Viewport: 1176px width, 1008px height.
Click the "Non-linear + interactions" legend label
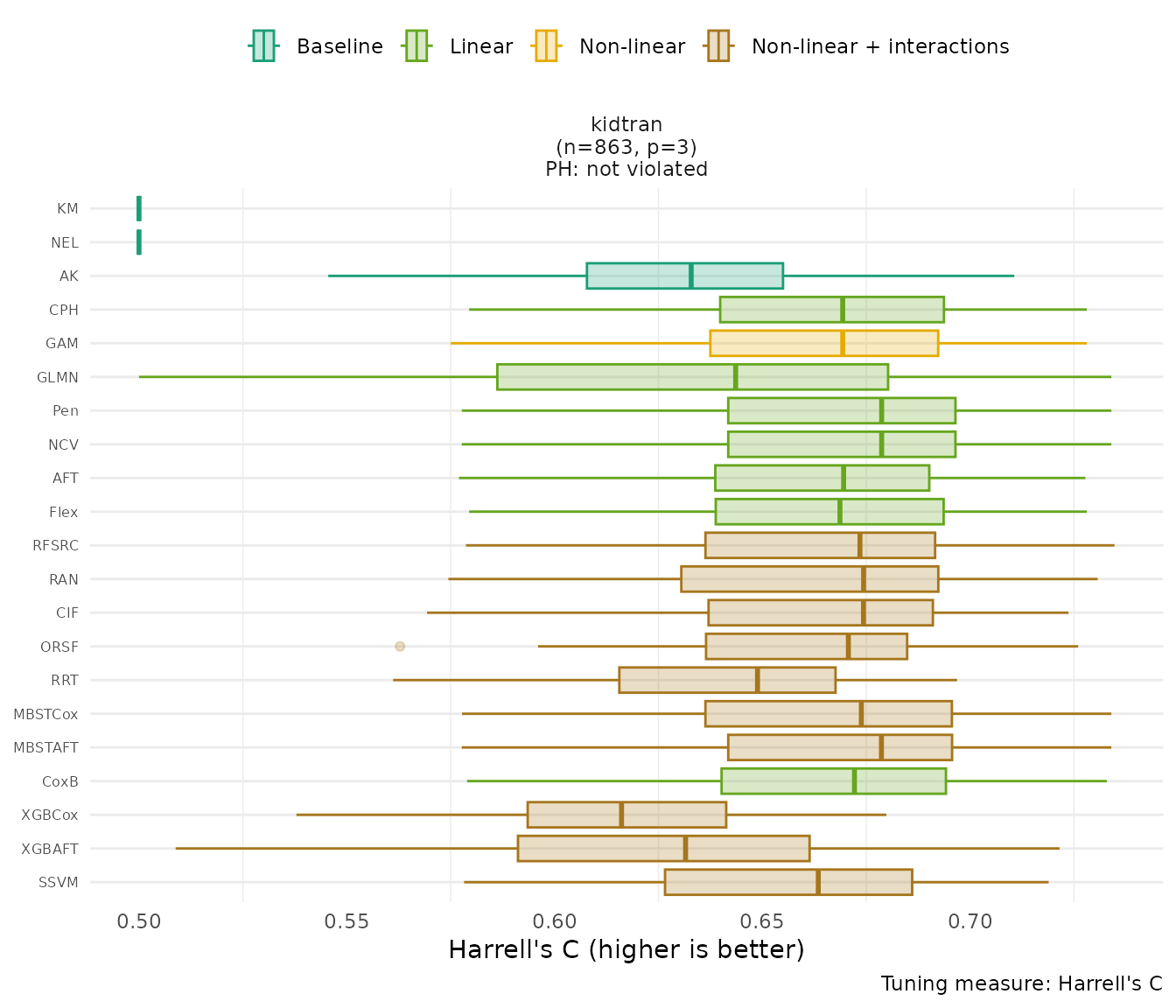coord(880,46)
